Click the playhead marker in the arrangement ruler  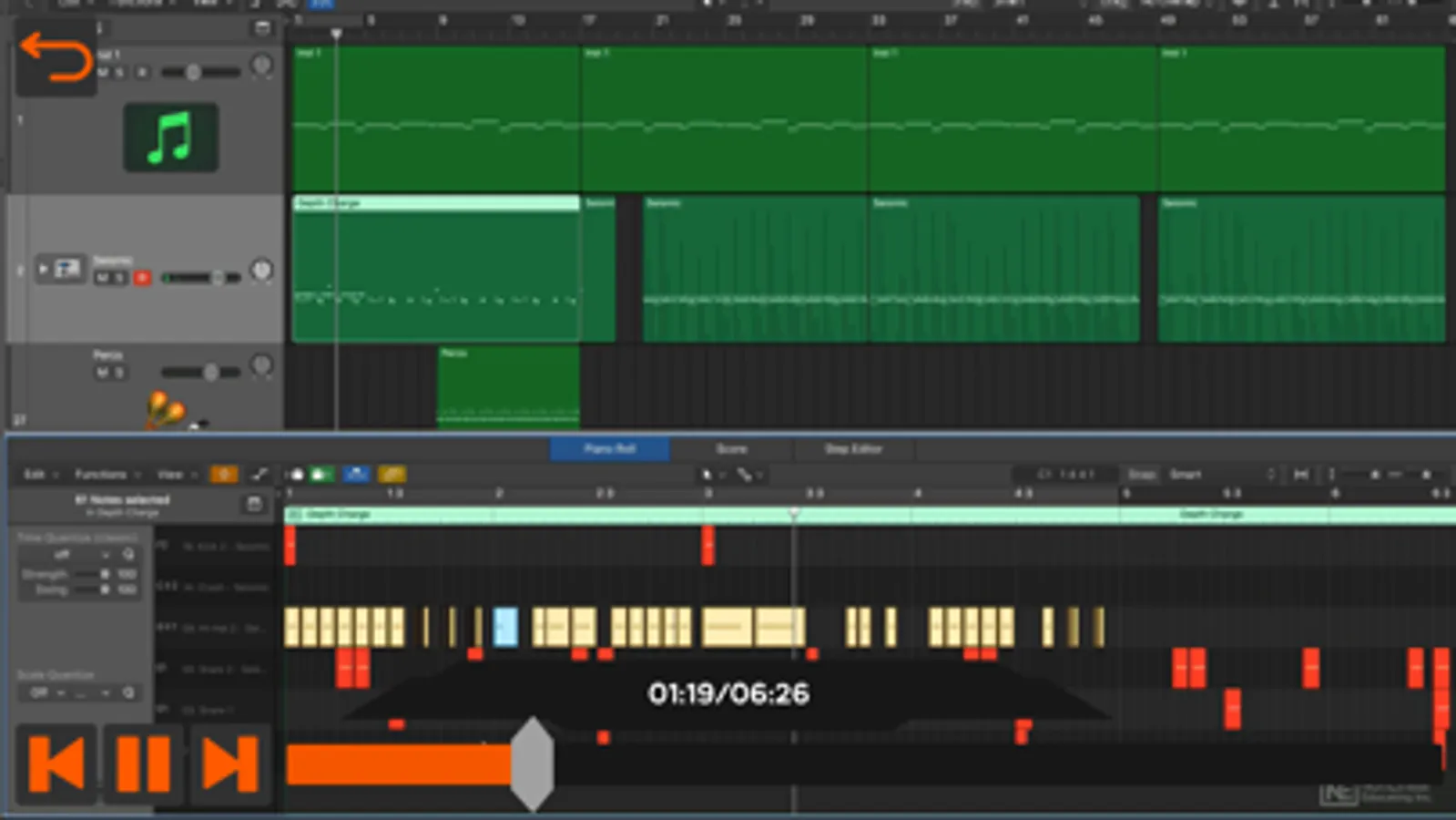(x=336, y=34)
